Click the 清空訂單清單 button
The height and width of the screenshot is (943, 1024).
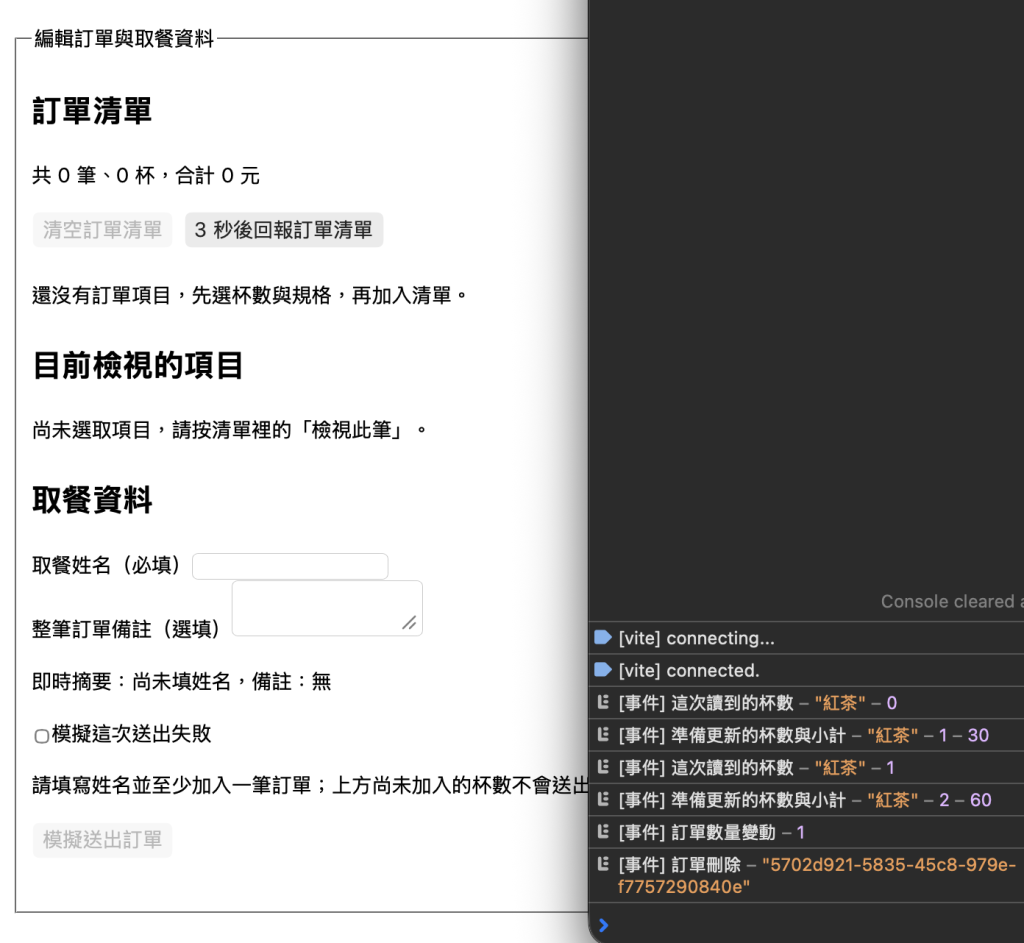103,230
